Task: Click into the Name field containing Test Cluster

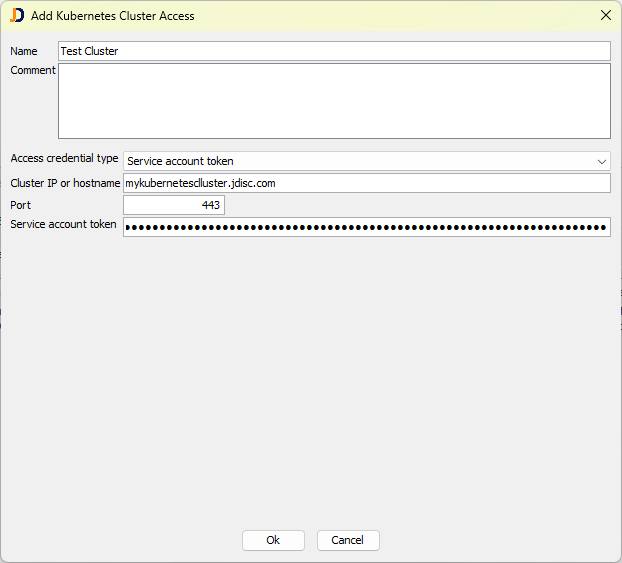Action: 334,51
